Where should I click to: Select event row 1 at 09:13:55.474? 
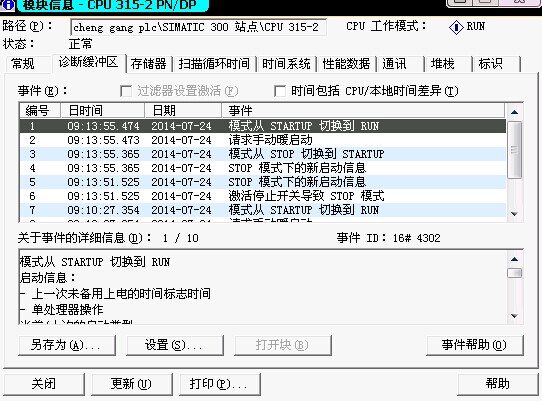263,126
